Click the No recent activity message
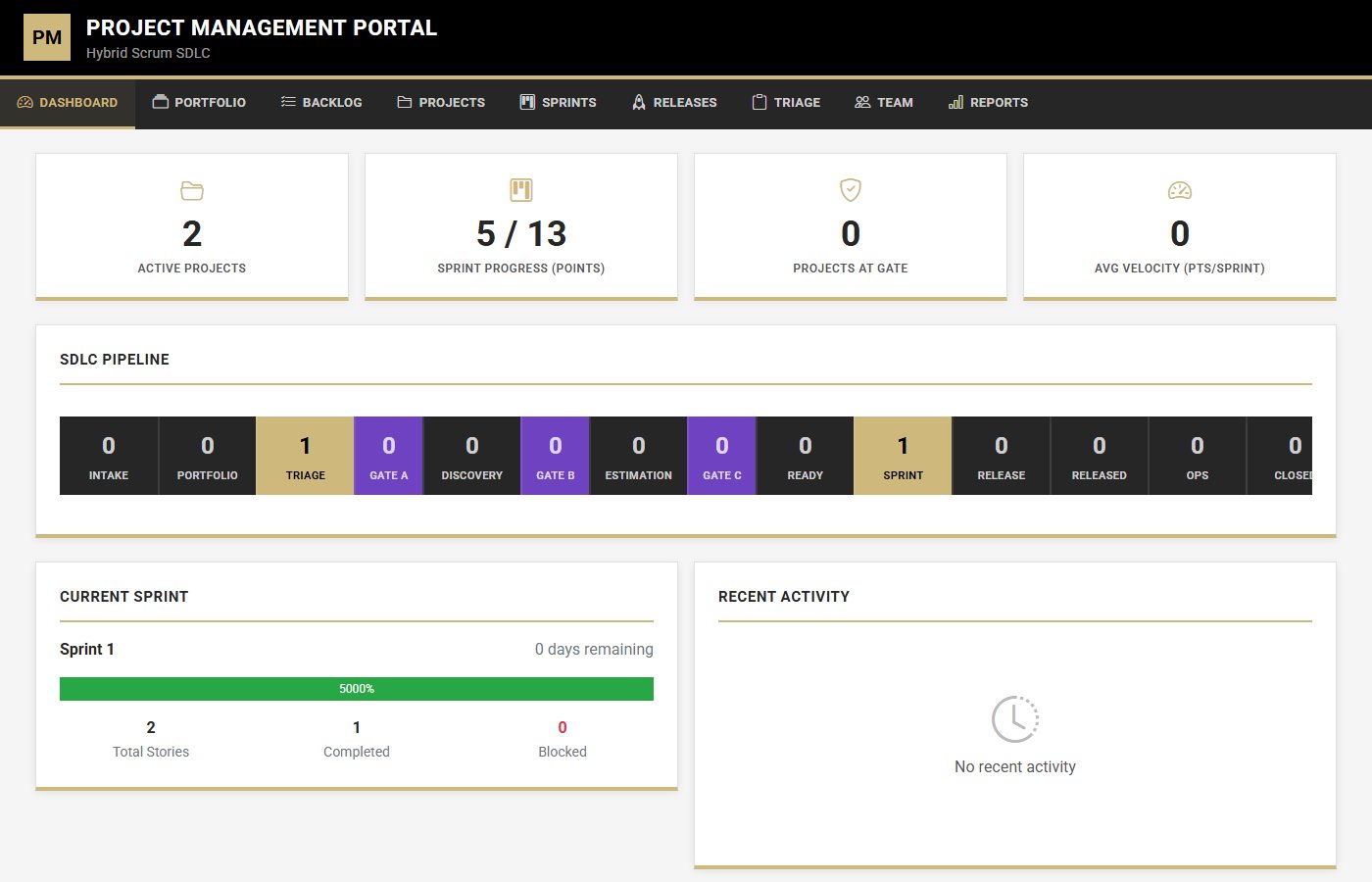 [x=1015, y=766]
